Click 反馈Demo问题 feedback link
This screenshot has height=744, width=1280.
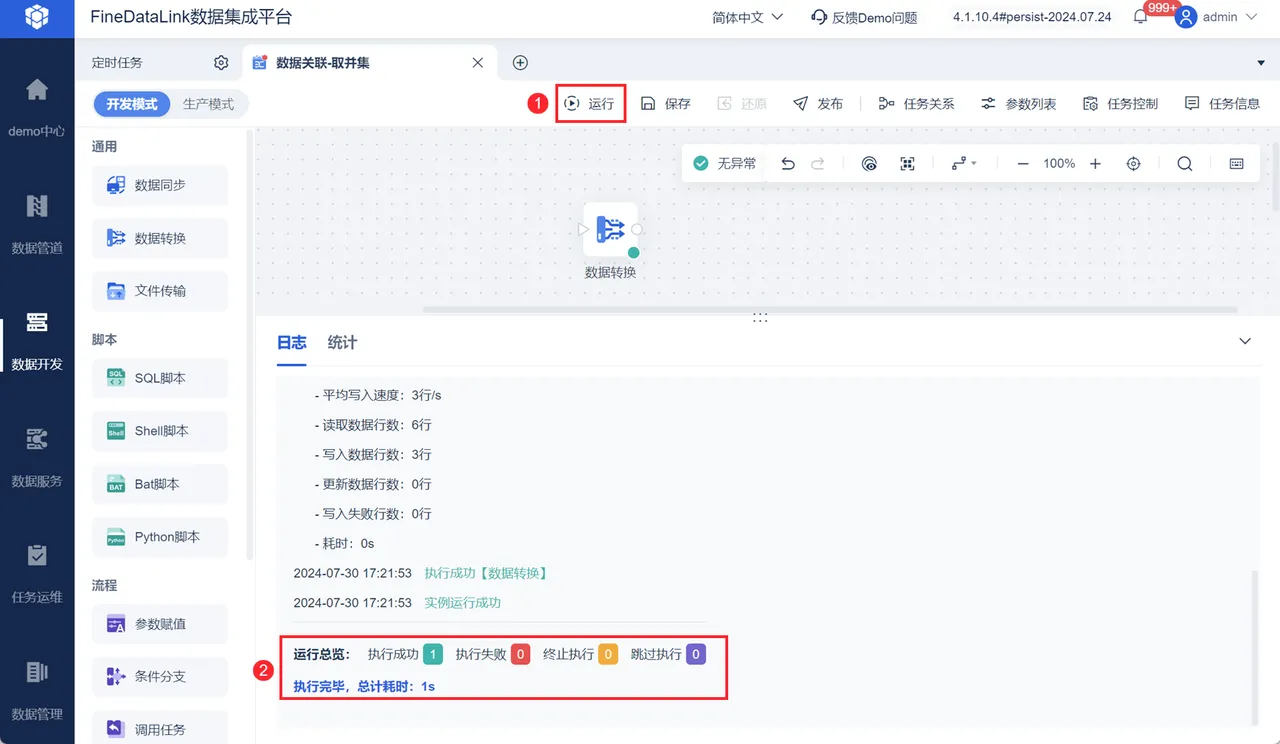864,17
